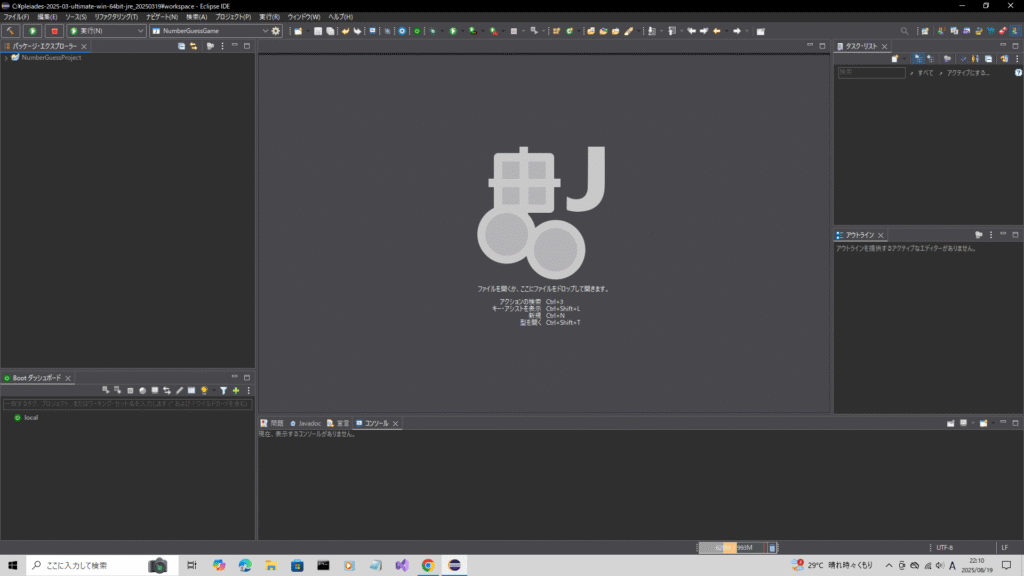Stop the launch with the red square button

click(x=54, y=31)
